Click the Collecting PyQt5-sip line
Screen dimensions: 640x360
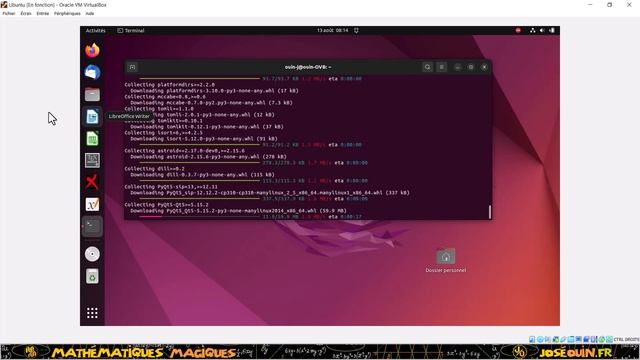171,187
